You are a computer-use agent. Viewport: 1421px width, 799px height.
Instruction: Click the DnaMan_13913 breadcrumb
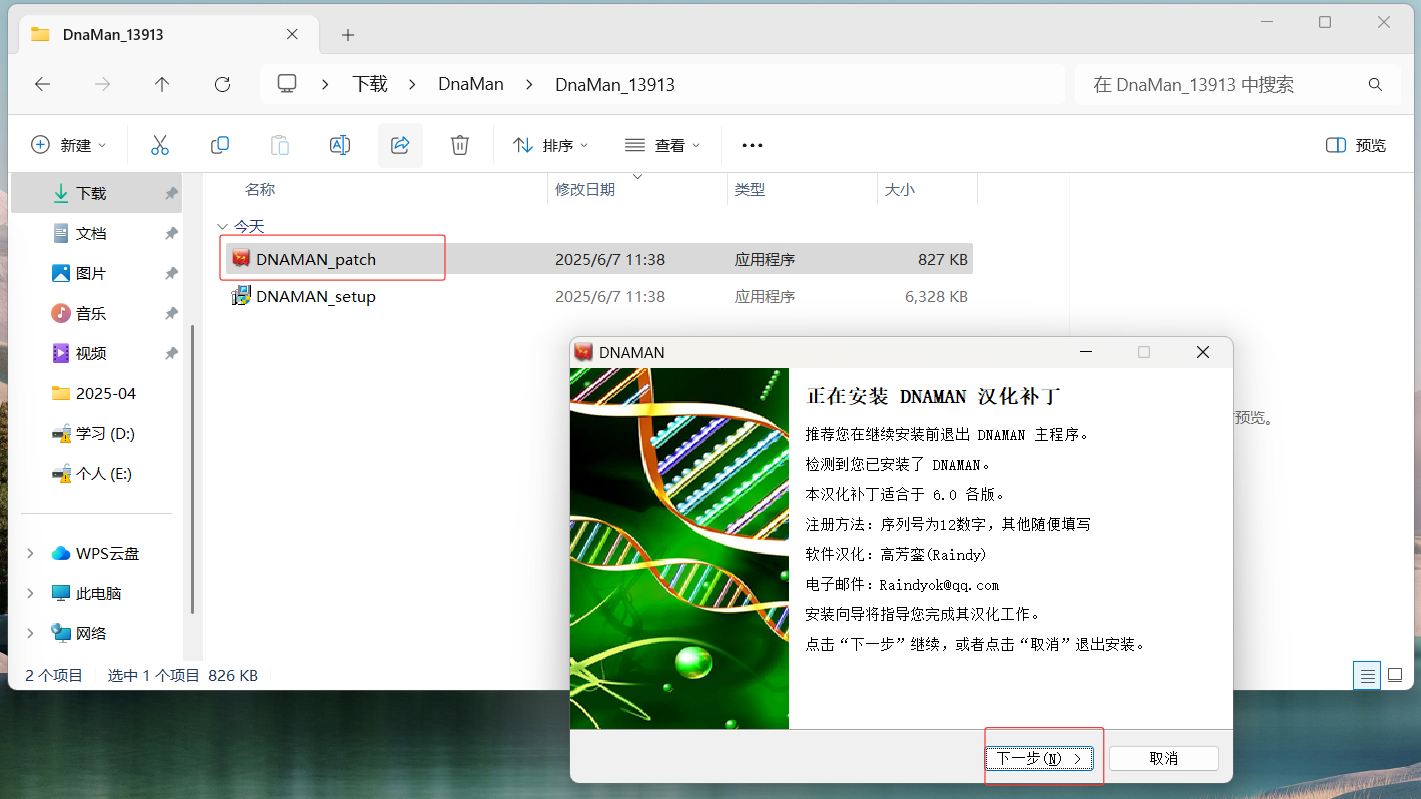pos(615,84)
